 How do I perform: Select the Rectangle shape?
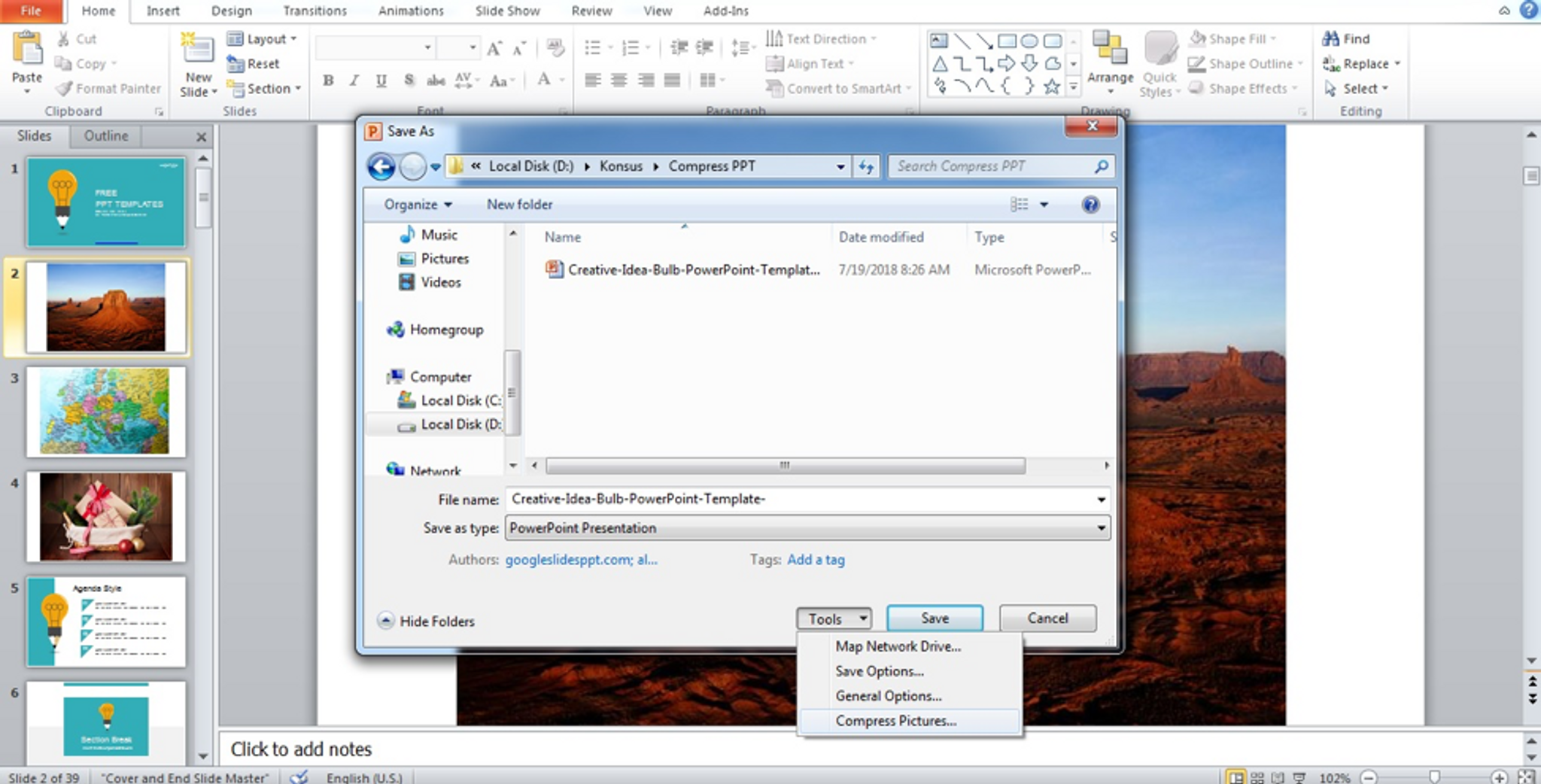[1007, 41]
